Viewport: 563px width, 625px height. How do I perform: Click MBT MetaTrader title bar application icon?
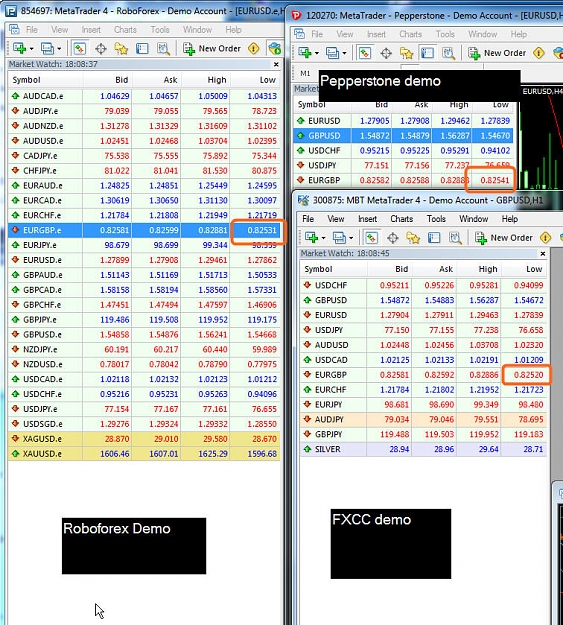tap(303, 200)
